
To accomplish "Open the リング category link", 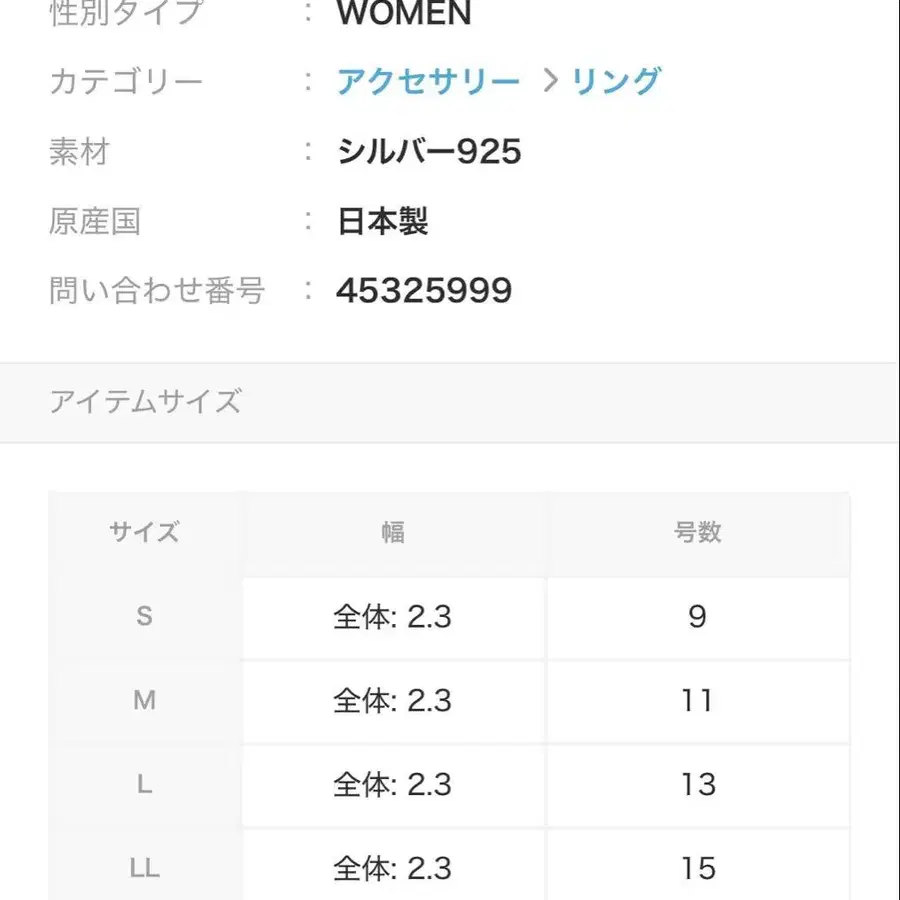I will click(616, 81).
